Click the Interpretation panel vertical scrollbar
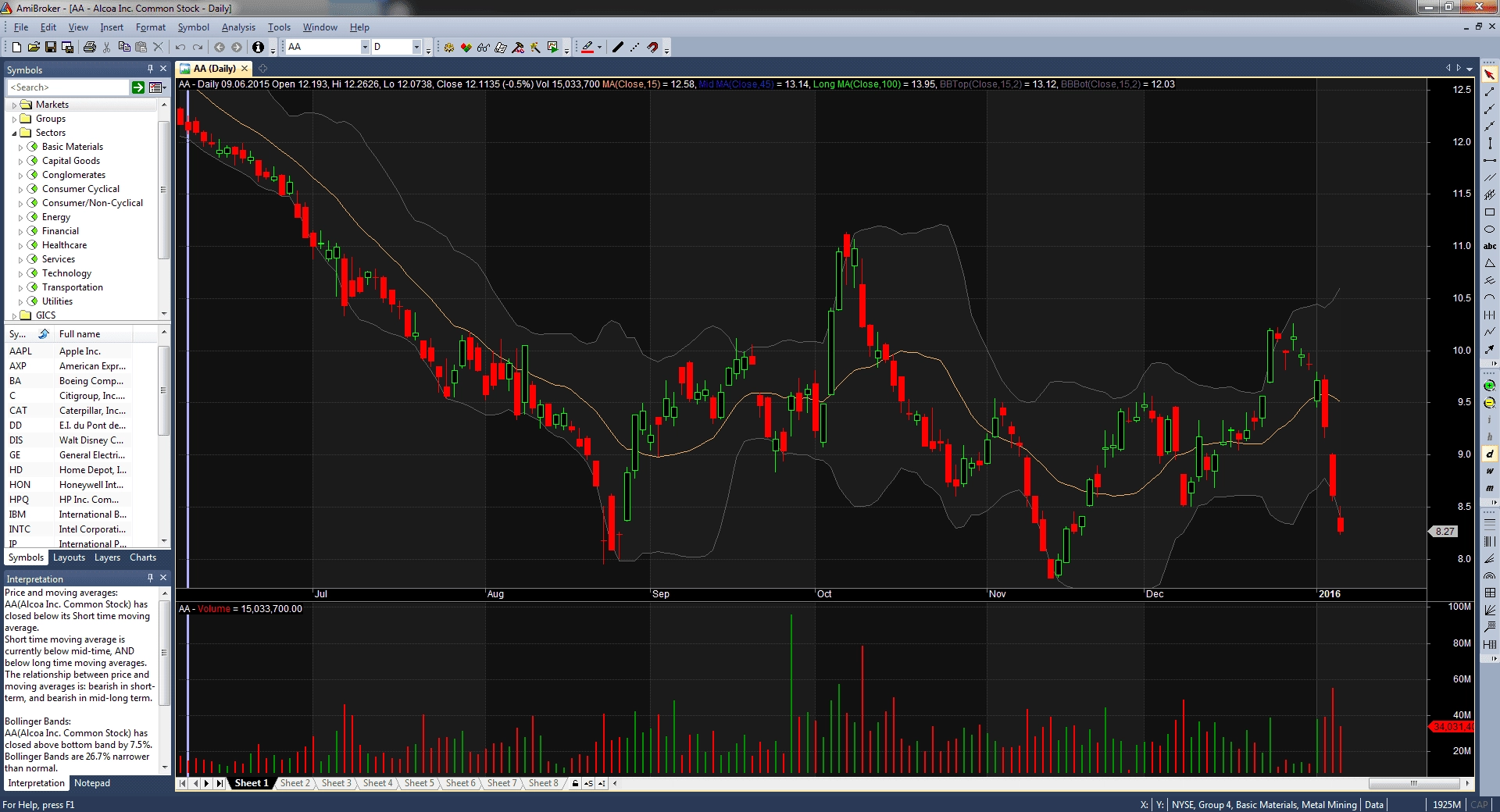 [164, 653]
